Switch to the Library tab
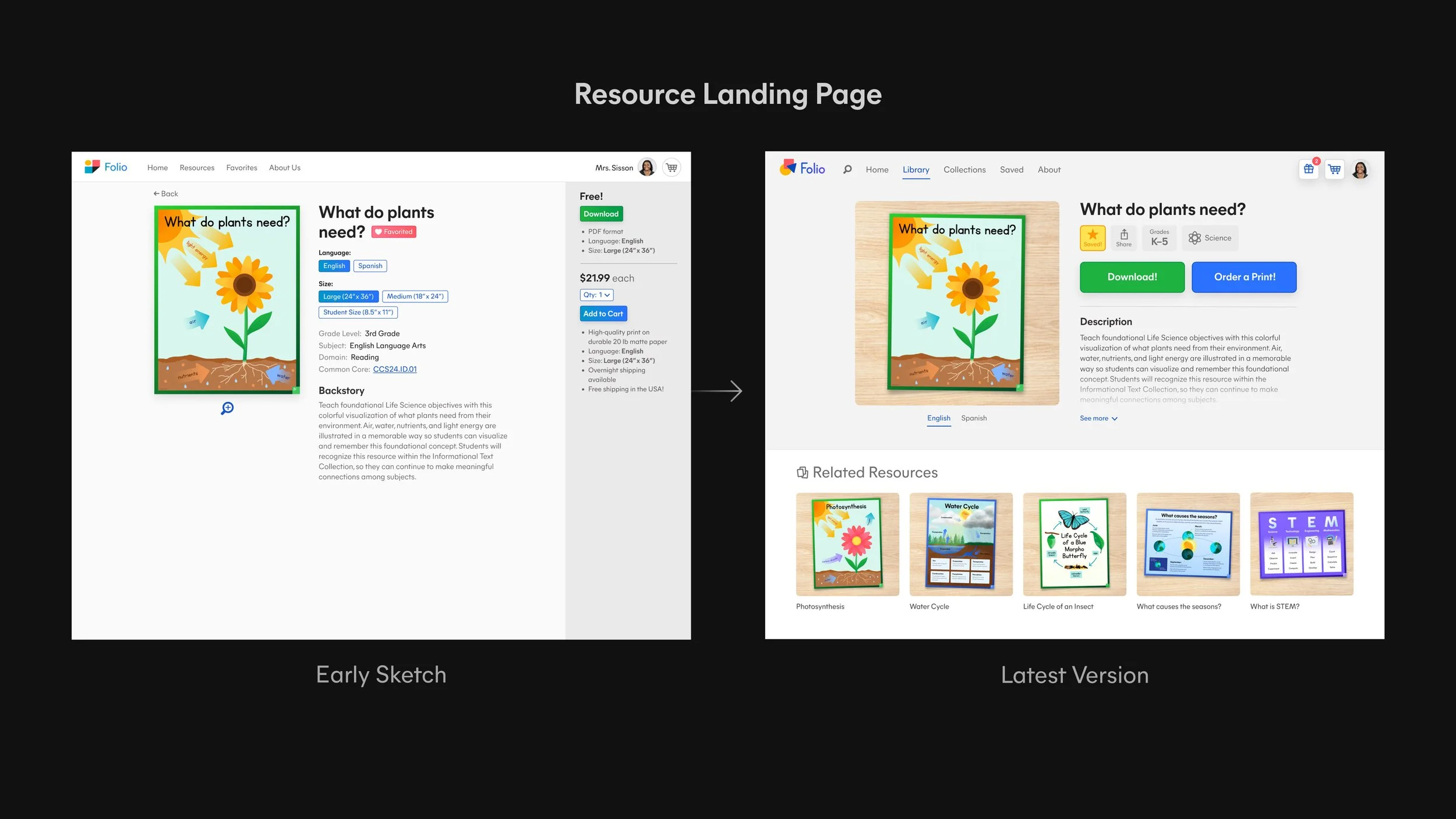Screen dimensions: 1456x819 click(916, 170)
